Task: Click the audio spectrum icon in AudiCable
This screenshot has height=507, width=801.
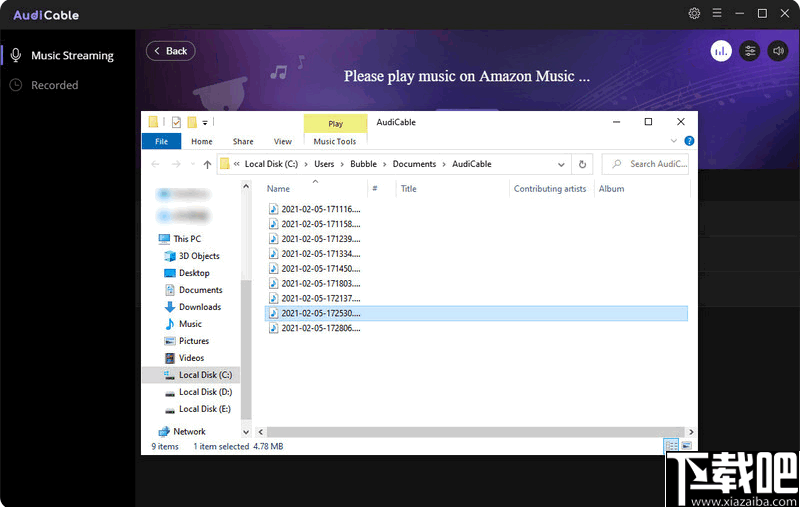Action: [x=721, y=51]
